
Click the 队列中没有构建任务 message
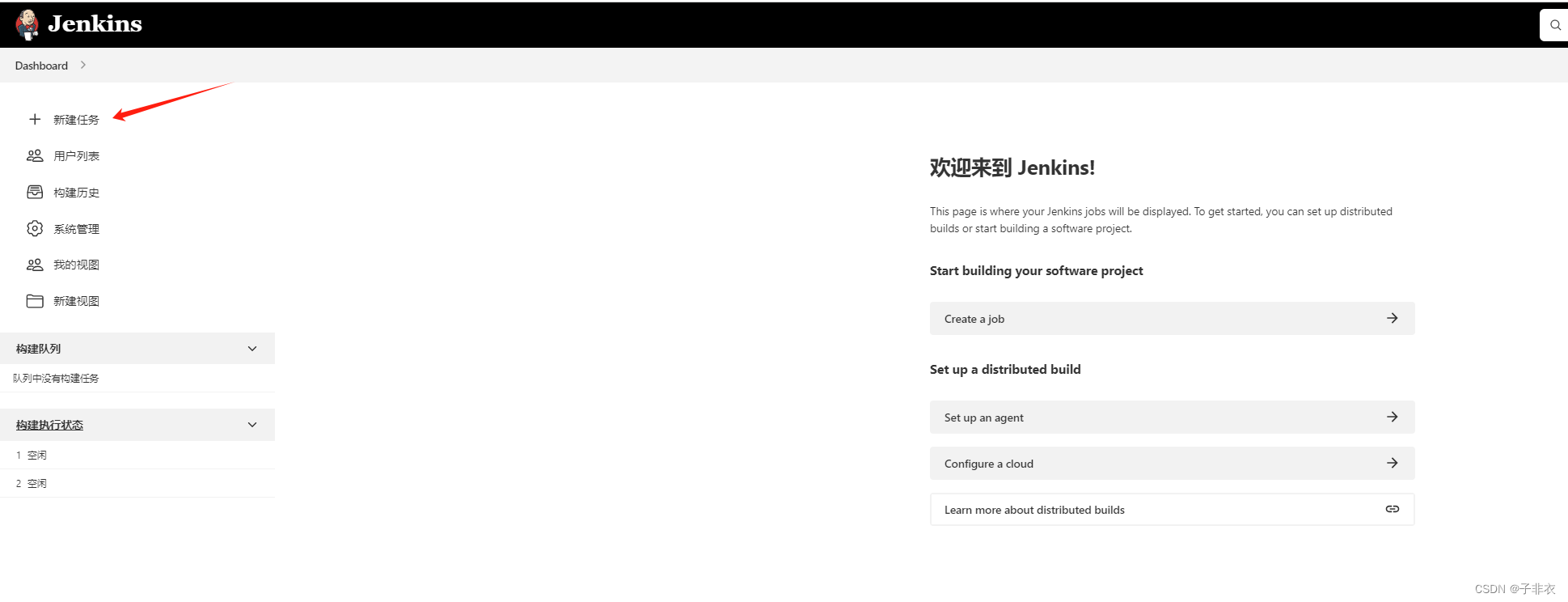click(x=56, y=378)
